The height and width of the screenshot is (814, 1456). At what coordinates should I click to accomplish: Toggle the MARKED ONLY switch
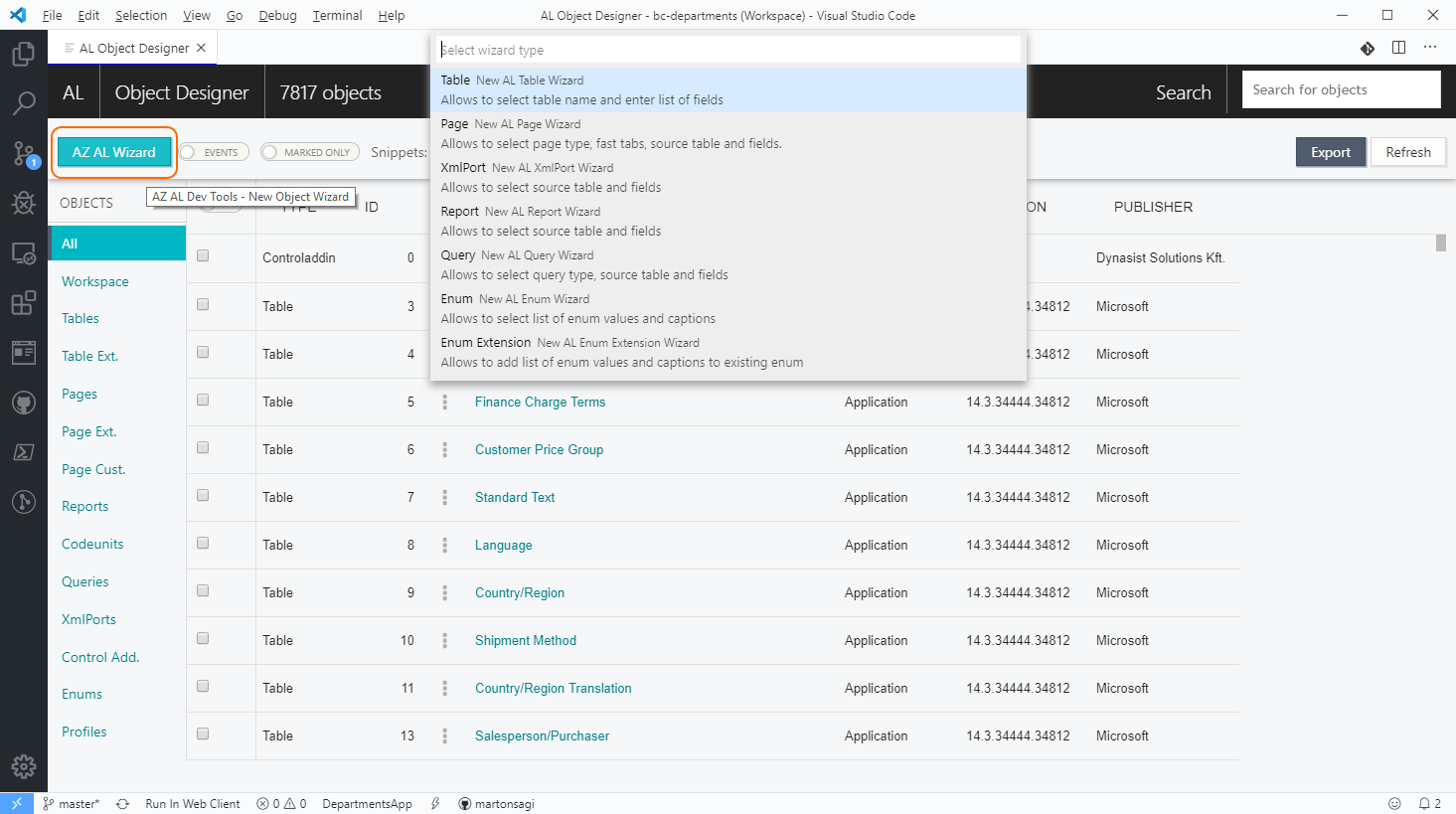pos(310,152)
